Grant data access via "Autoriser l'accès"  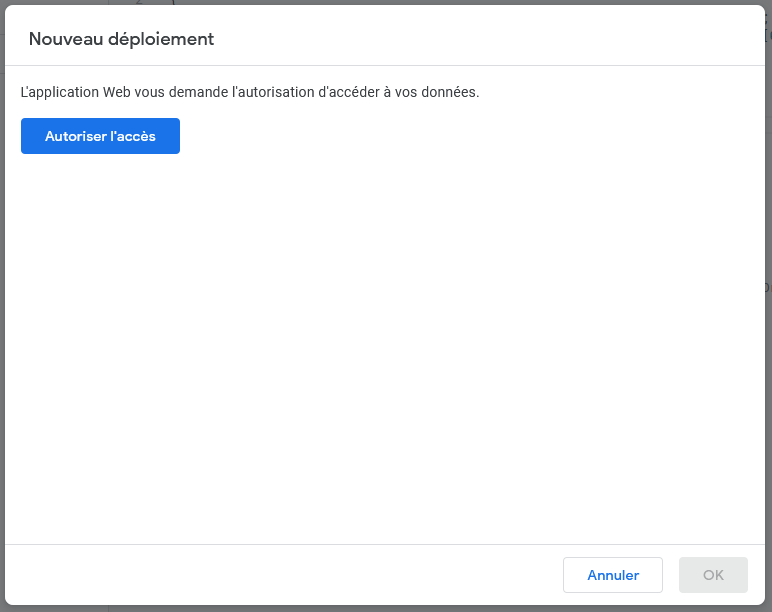pyautogui.click(x=100, y=136)
